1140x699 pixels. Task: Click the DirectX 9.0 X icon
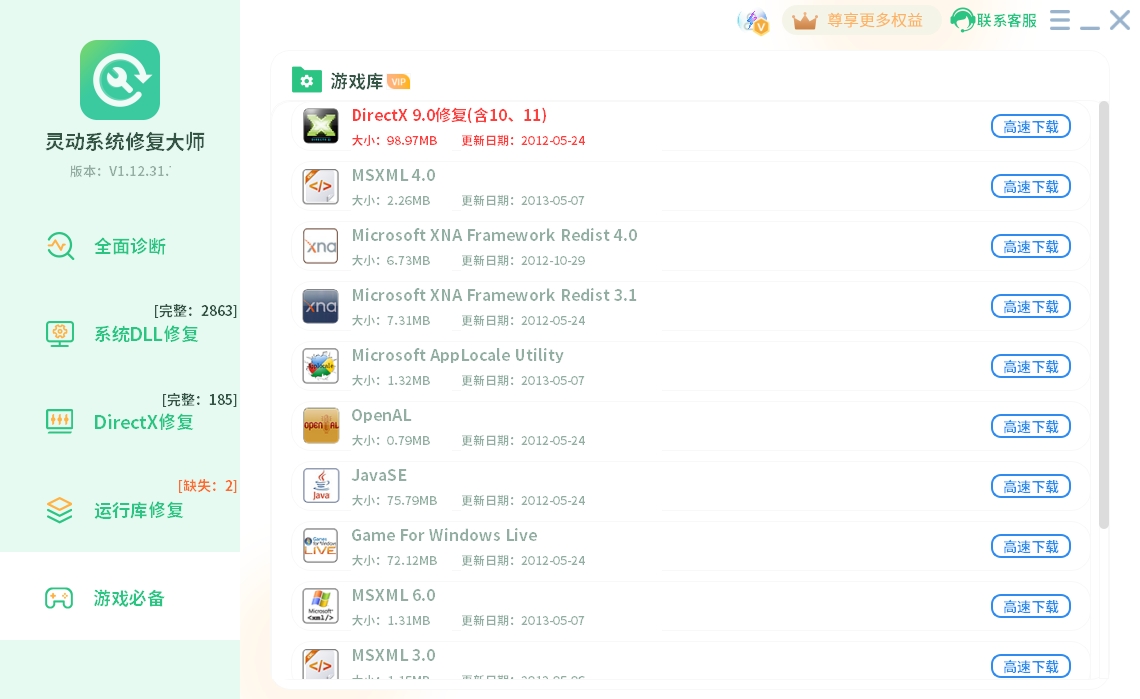point(321,127)
